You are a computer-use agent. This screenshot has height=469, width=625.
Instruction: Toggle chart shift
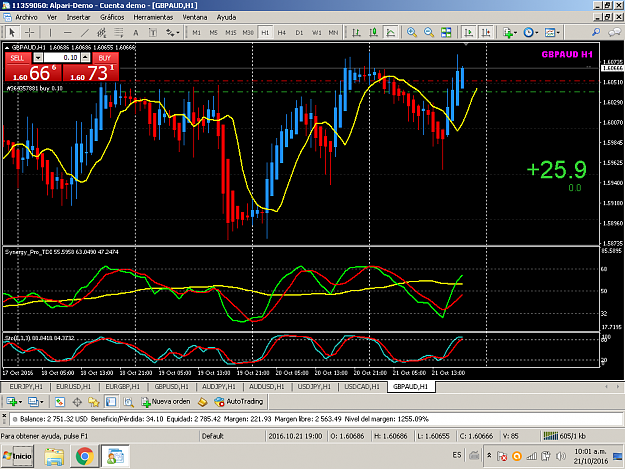tap(486, 32)
